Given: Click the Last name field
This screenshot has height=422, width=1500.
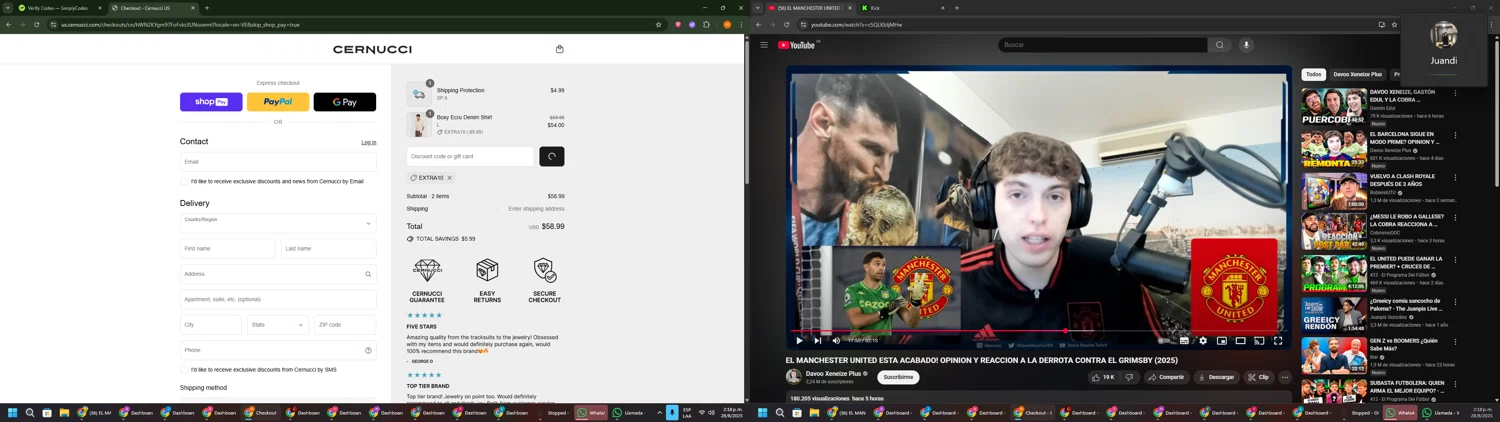Looking at the screenshot, I should click(328, 249).
